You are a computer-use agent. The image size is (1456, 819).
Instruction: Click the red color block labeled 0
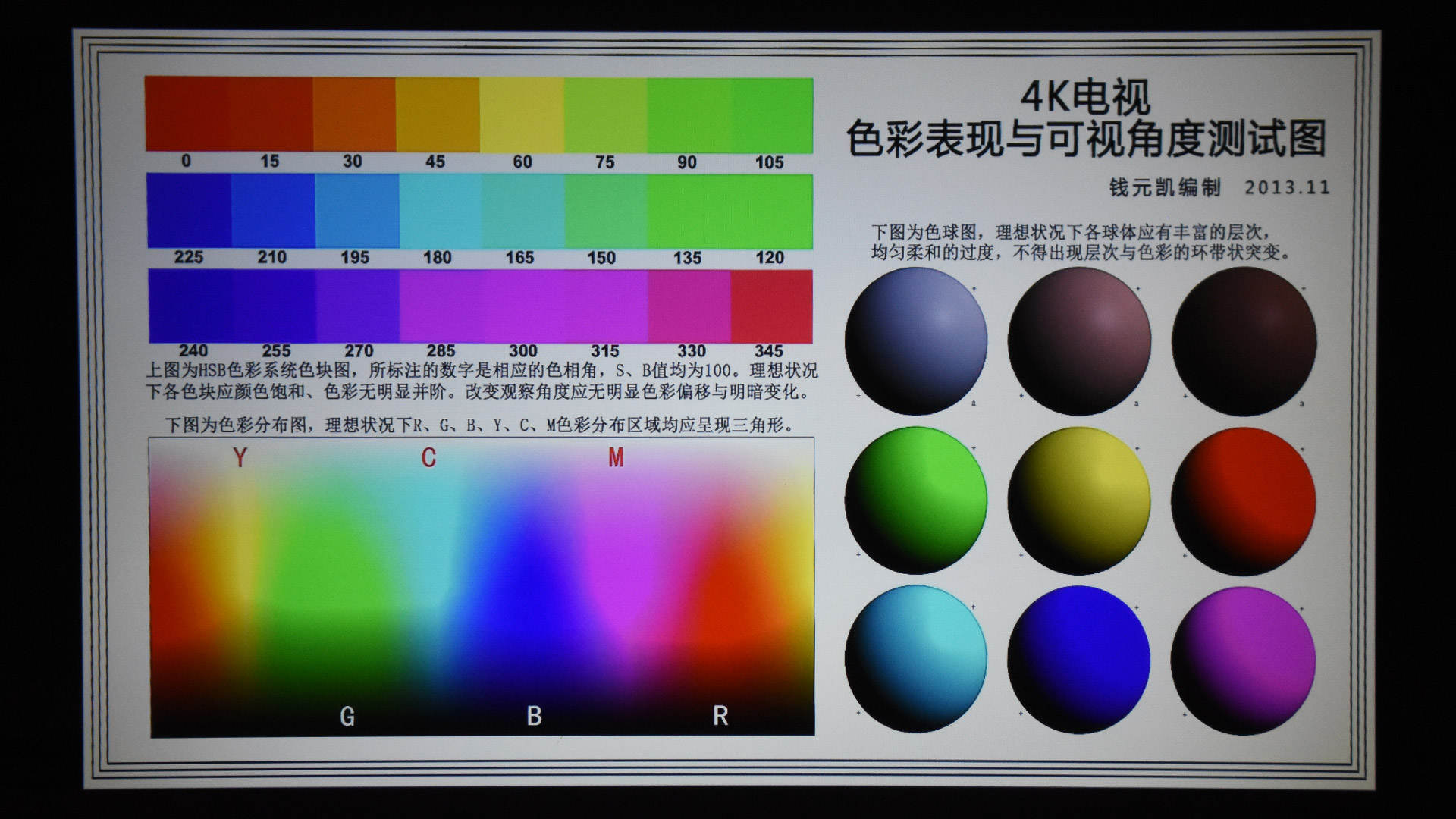[x=187, y=114]
